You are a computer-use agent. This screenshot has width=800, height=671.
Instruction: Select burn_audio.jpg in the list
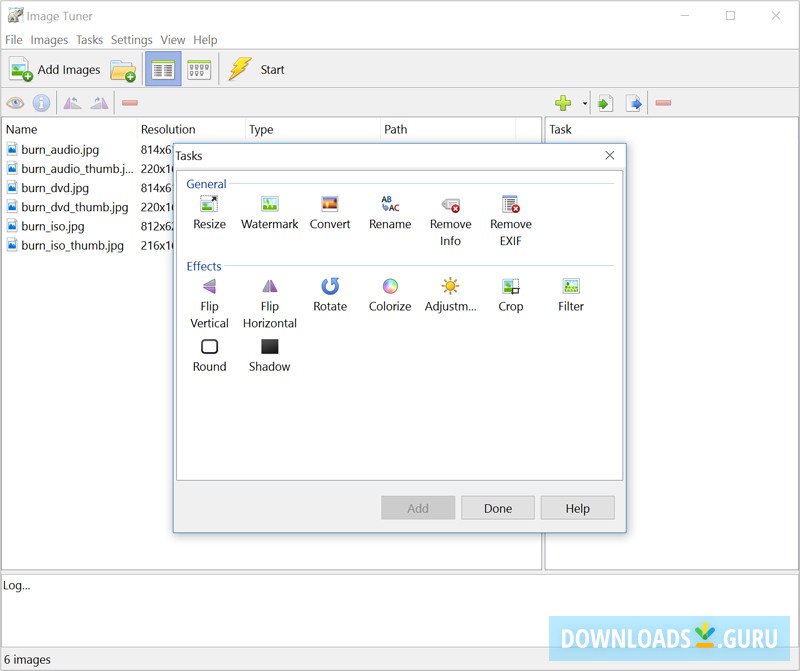[60, 150]
